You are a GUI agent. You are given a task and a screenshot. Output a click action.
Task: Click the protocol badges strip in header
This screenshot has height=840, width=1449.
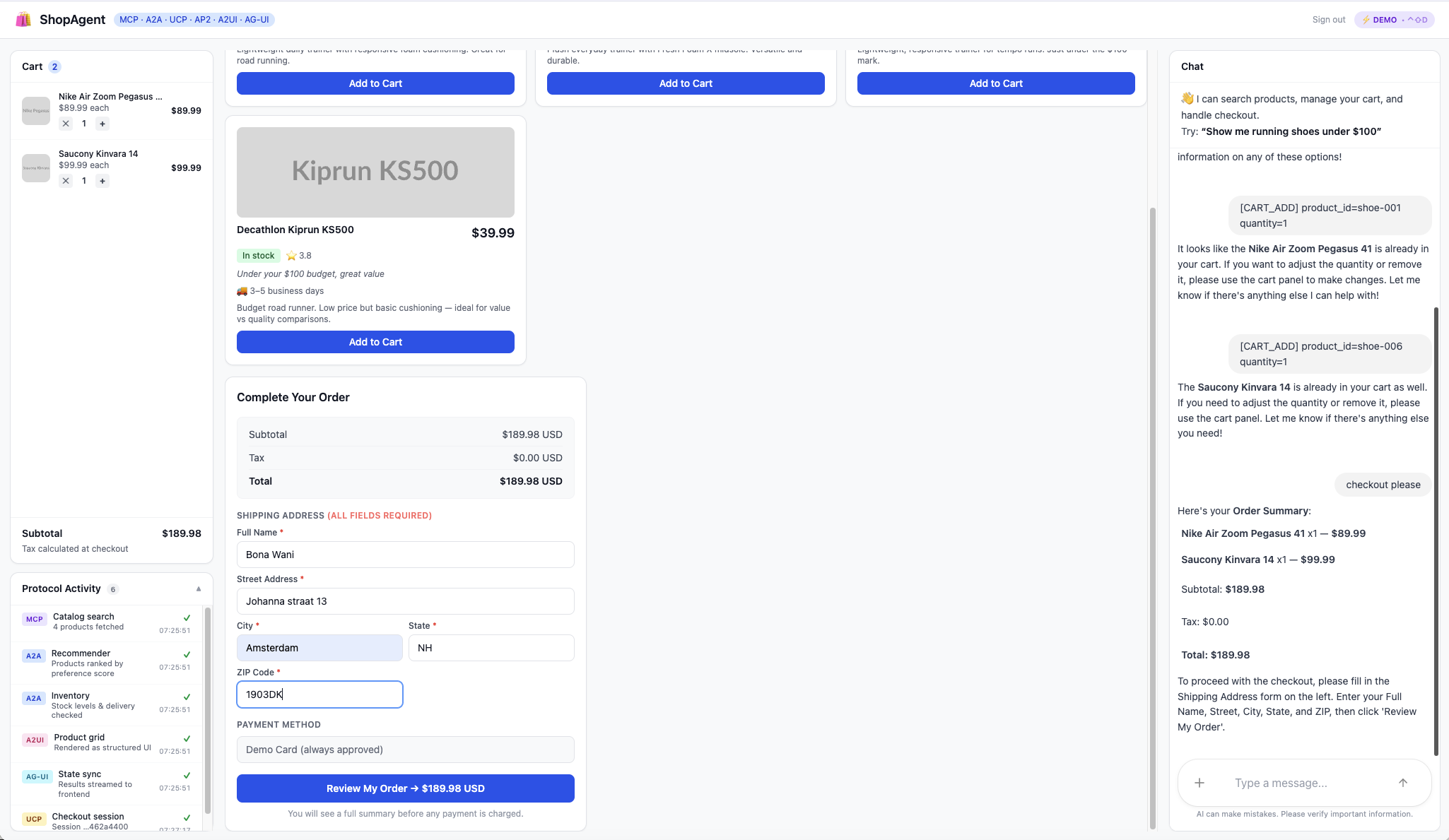point(194,20)
